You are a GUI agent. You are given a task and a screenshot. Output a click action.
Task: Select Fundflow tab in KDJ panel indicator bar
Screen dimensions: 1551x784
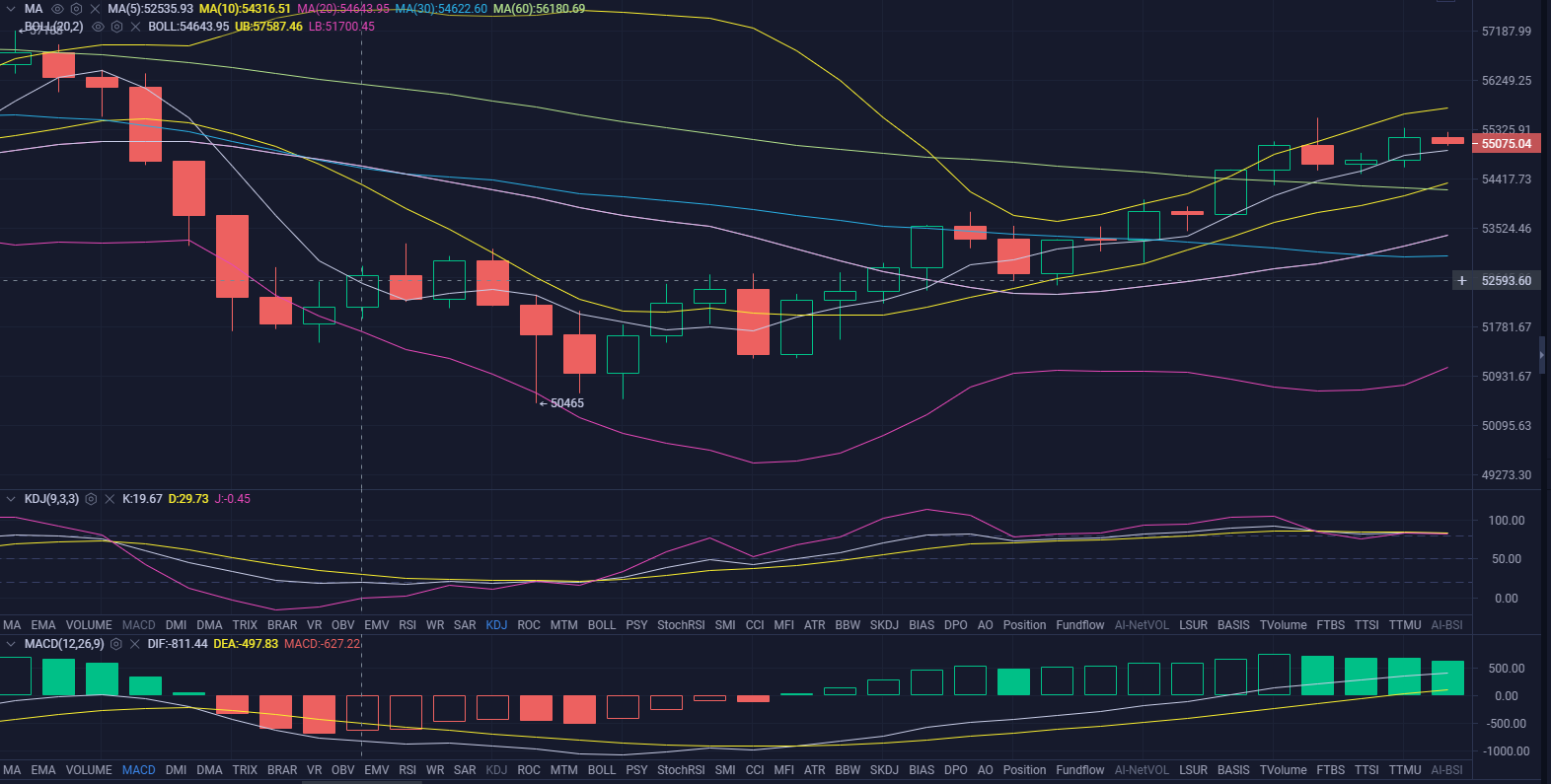pyautogui.click(x=1080, y=625)
